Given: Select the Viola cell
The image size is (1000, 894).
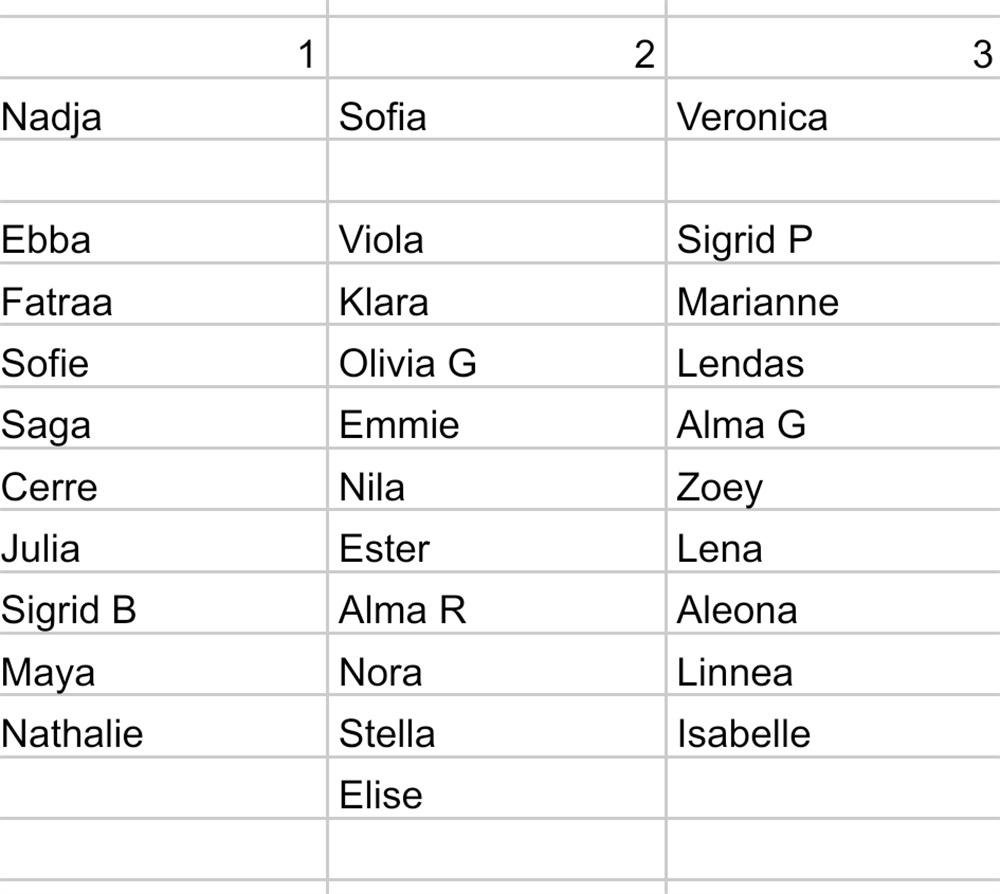Looking at the screenshot, I should coord(381,240).
